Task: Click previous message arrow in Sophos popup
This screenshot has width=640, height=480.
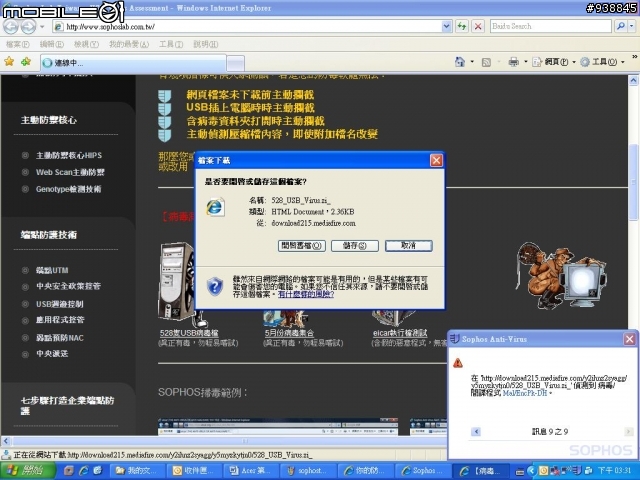Action: point(476,431)
